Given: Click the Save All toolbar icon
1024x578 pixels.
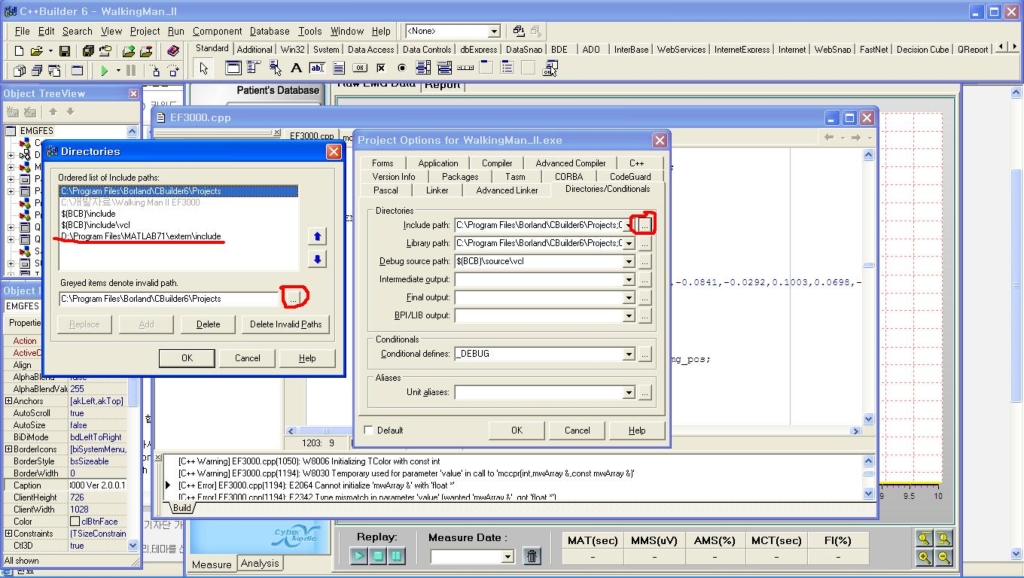Looking at the screenshot, I should pos(88,50).
